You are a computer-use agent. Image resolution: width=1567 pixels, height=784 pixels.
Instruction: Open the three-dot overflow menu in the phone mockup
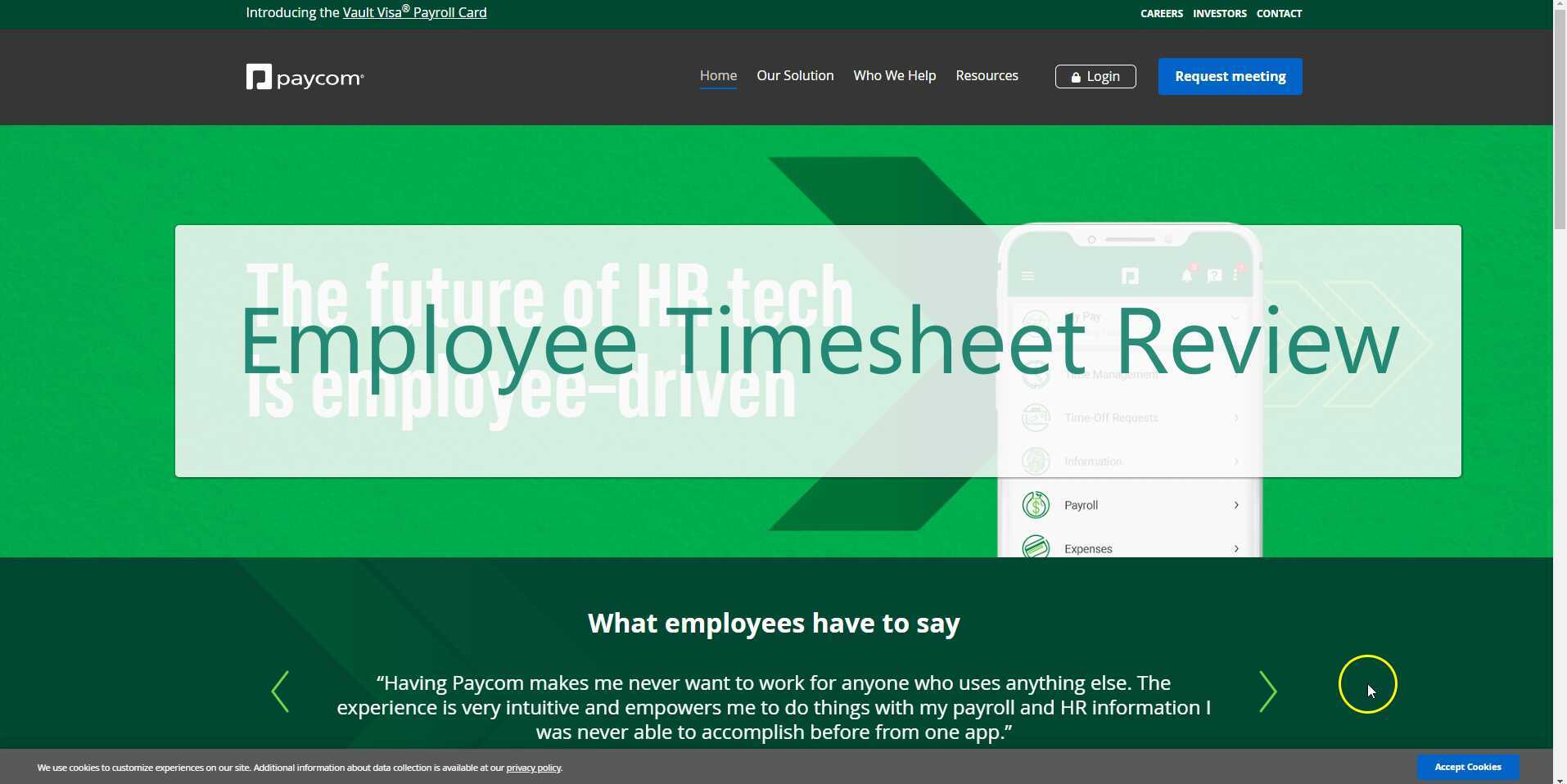[1235, 275]
